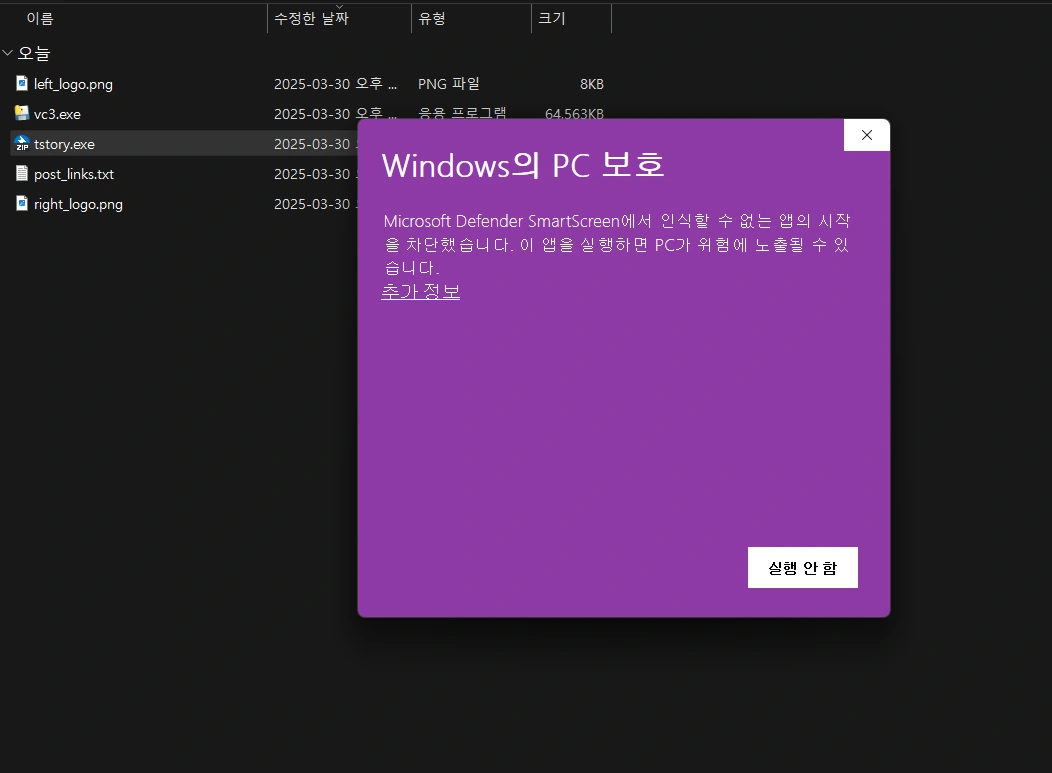Click the vc3.exe application icon
This screenshot has height=773, width=1052.
[22, 113]
